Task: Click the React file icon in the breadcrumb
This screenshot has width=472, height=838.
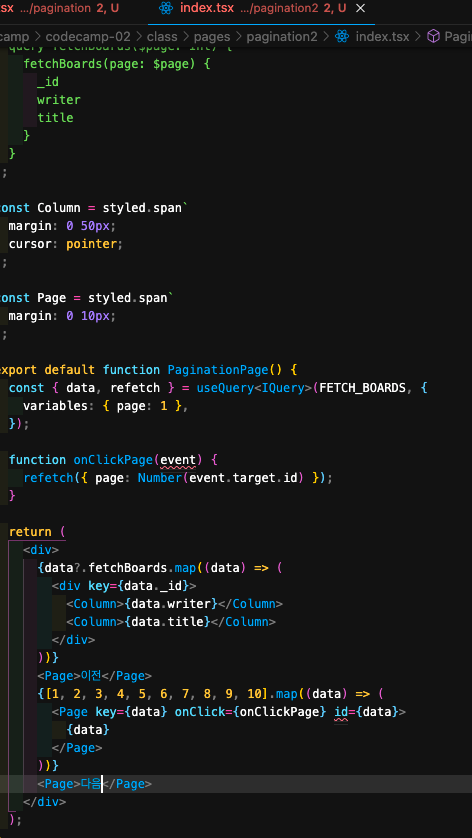Action: click(x=342, y=36)
